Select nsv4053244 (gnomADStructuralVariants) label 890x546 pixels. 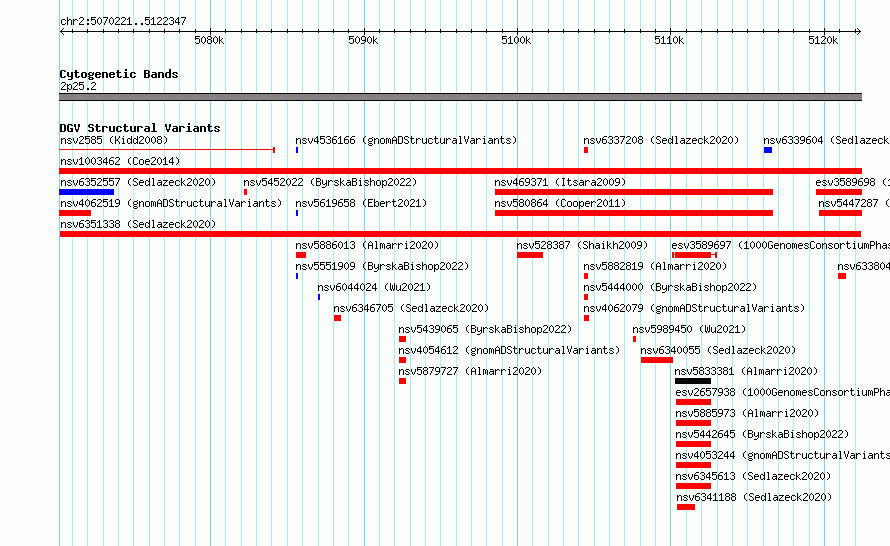pyautogui.click(x=782, y=455)
